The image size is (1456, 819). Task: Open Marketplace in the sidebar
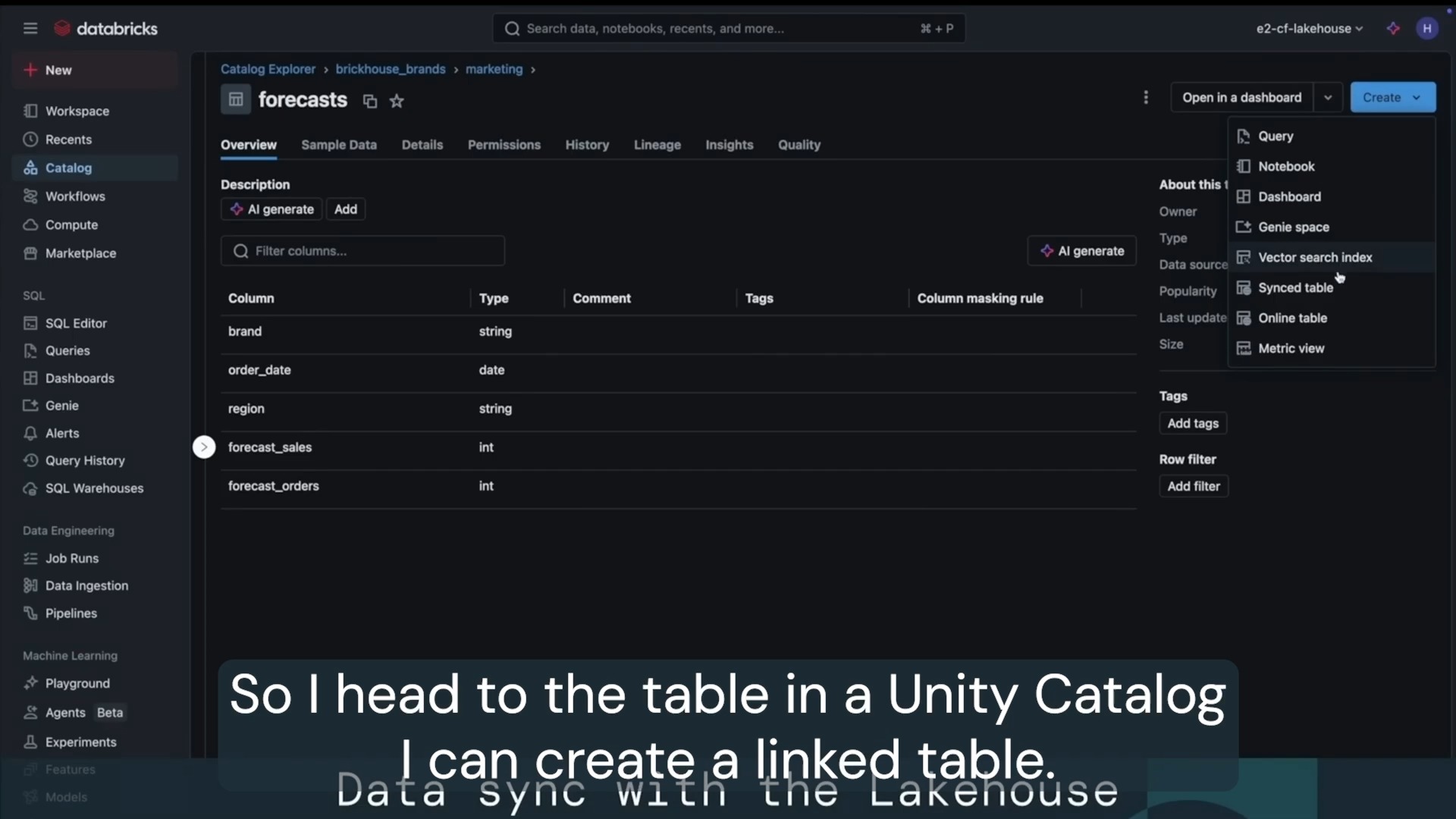point(95,253)
